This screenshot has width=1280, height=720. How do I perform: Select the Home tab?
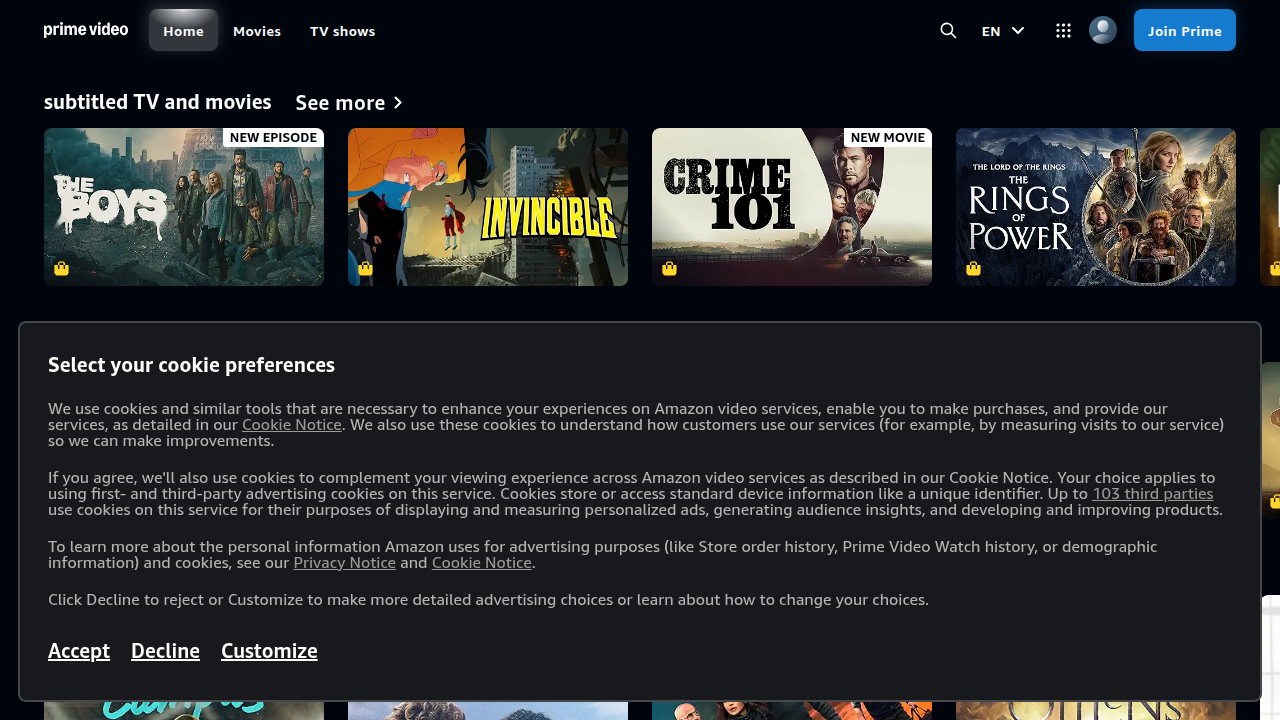[x=183, y=31]
